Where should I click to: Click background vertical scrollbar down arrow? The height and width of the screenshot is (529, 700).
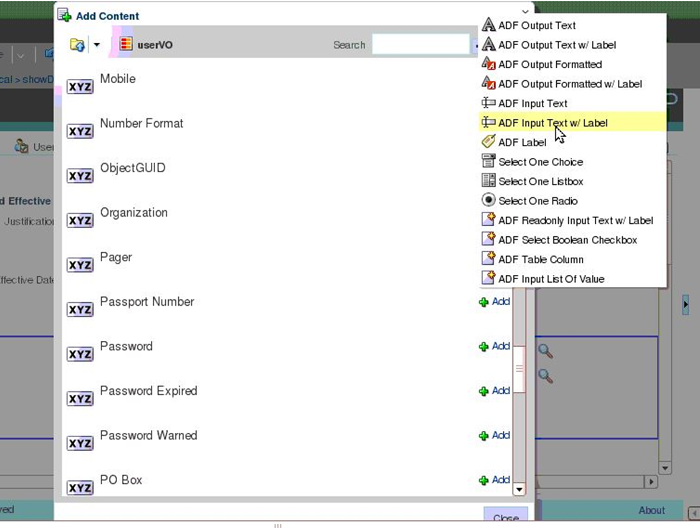tap(665, 468)
